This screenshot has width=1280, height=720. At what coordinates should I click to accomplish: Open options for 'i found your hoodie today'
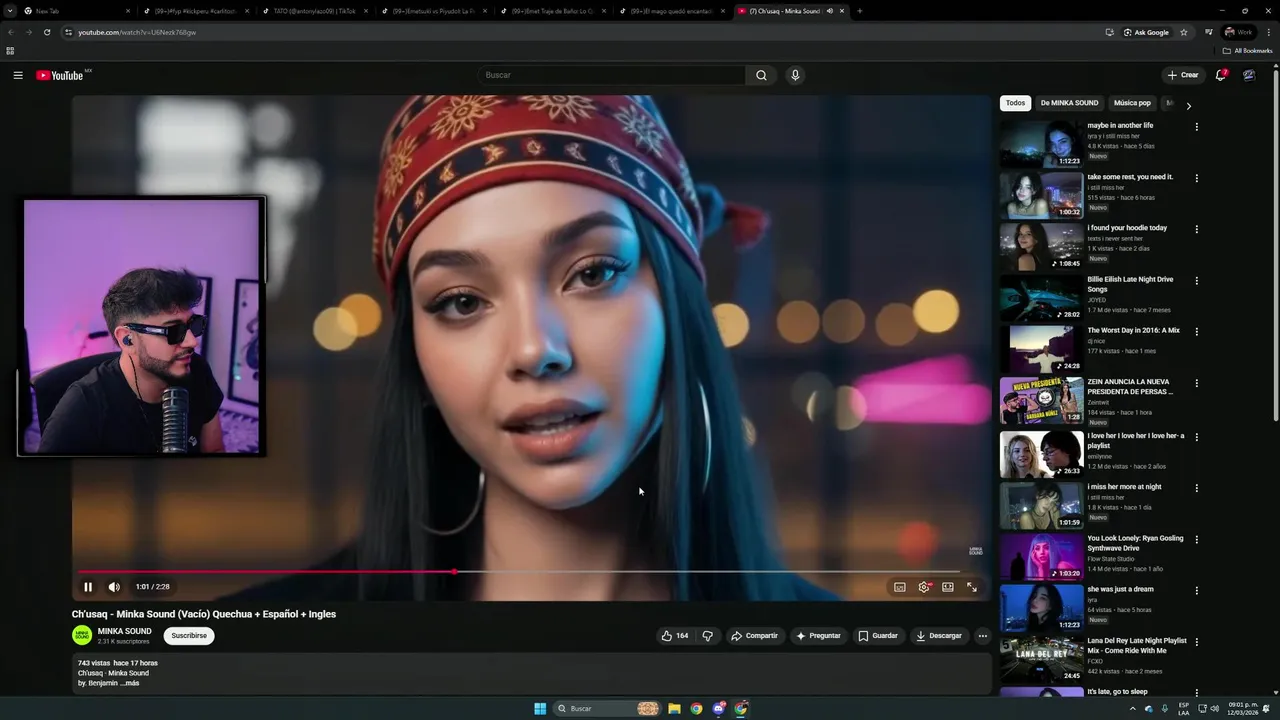tap(1196, 229)
